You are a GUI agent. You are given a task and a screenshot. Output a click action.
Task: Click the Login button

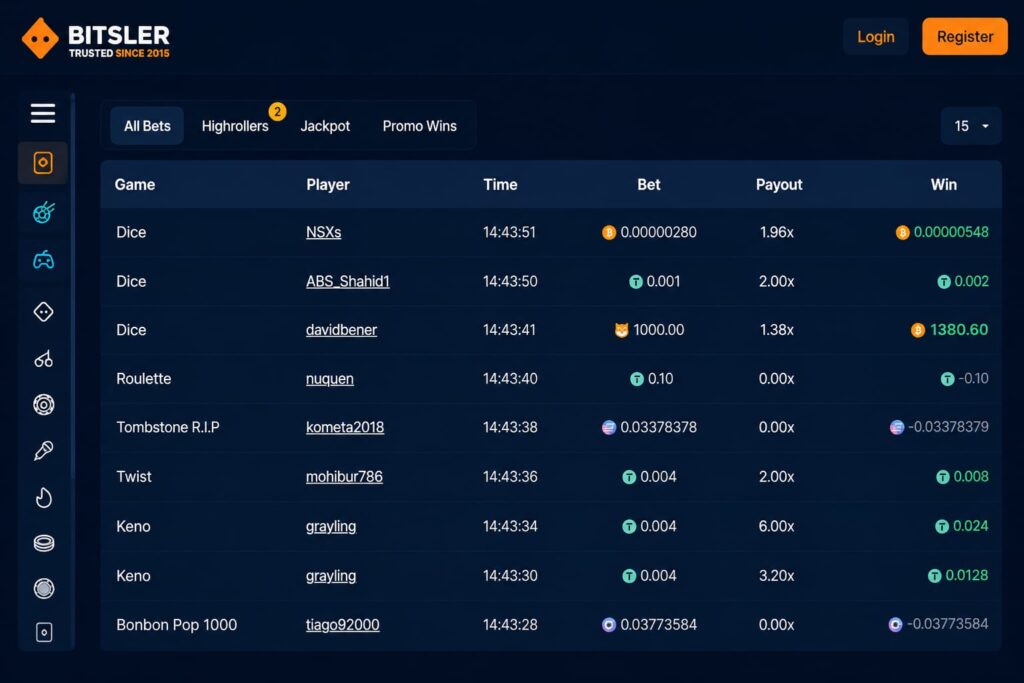point(875,37)
